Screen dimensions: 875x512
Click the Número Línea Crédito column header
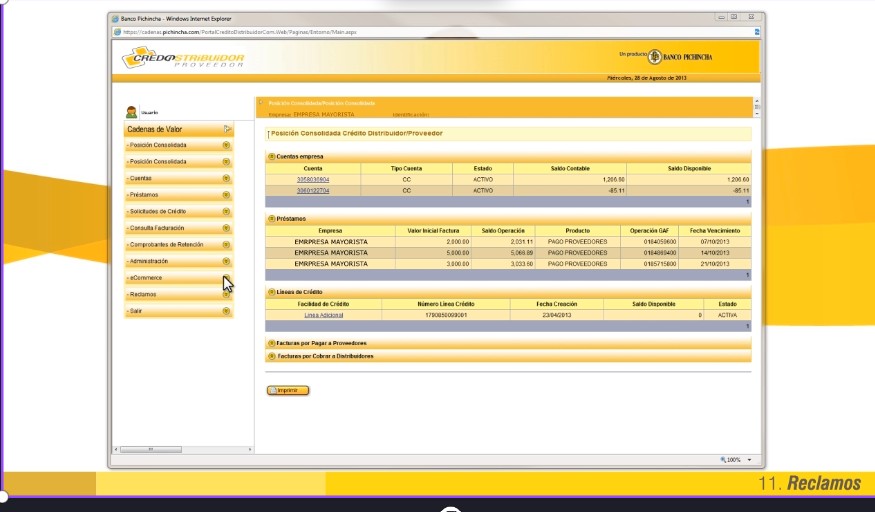click(x=446, y=305)
